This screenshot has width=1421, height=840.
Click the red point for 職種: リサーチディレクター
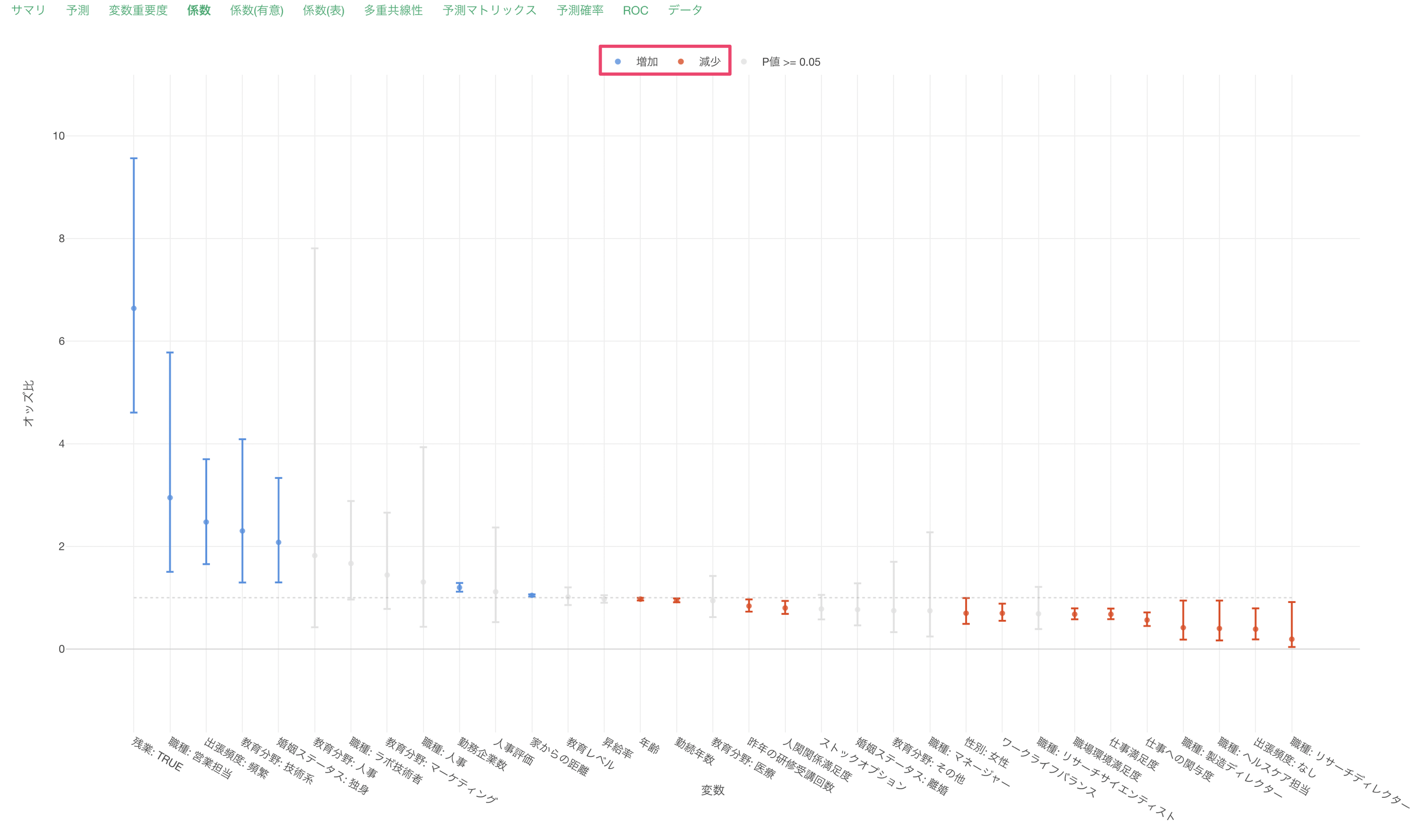click(x=1292, y=639)
